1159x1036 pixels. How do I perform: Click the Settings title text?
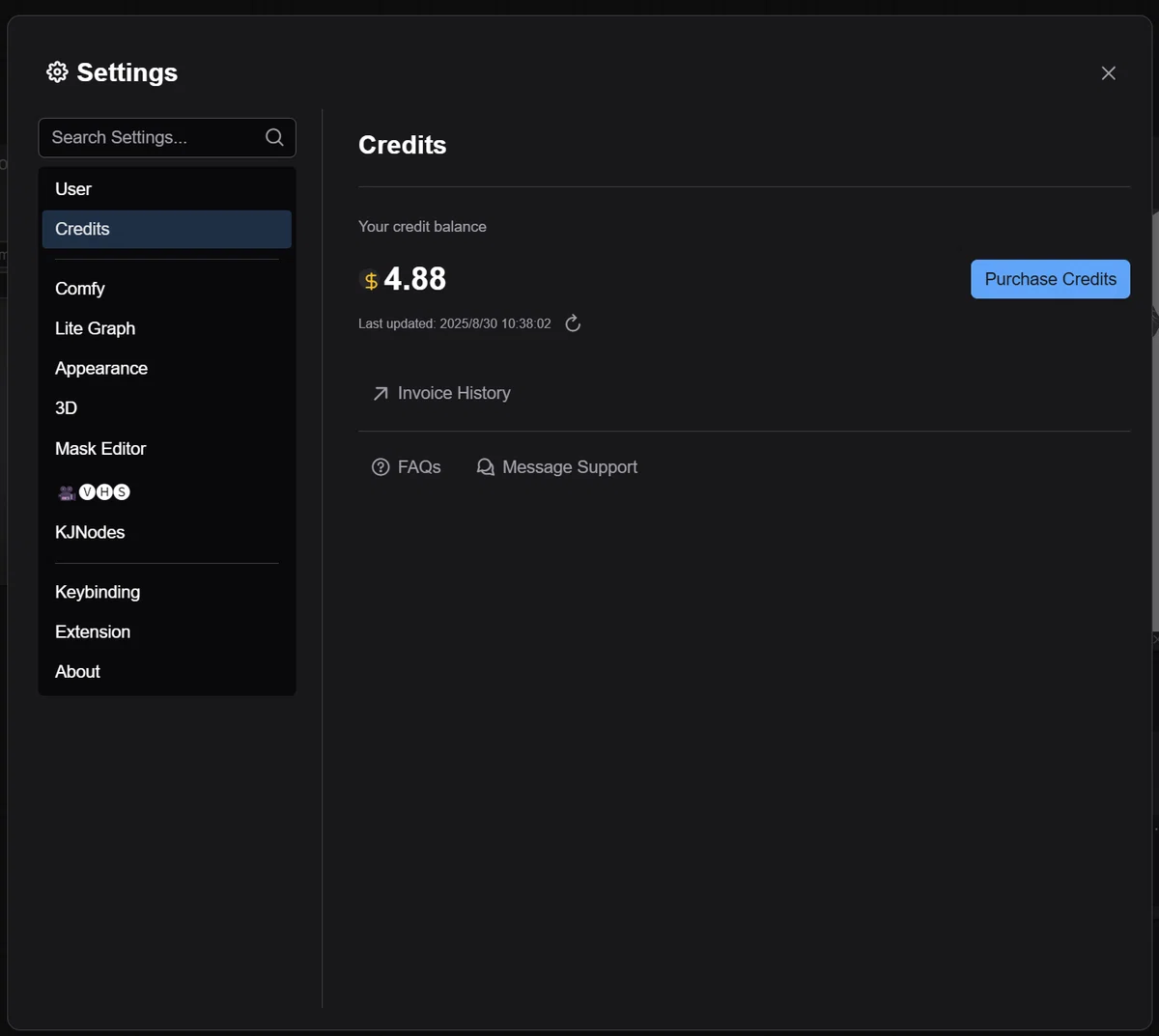pyautogui.click(x=127, y=72)
